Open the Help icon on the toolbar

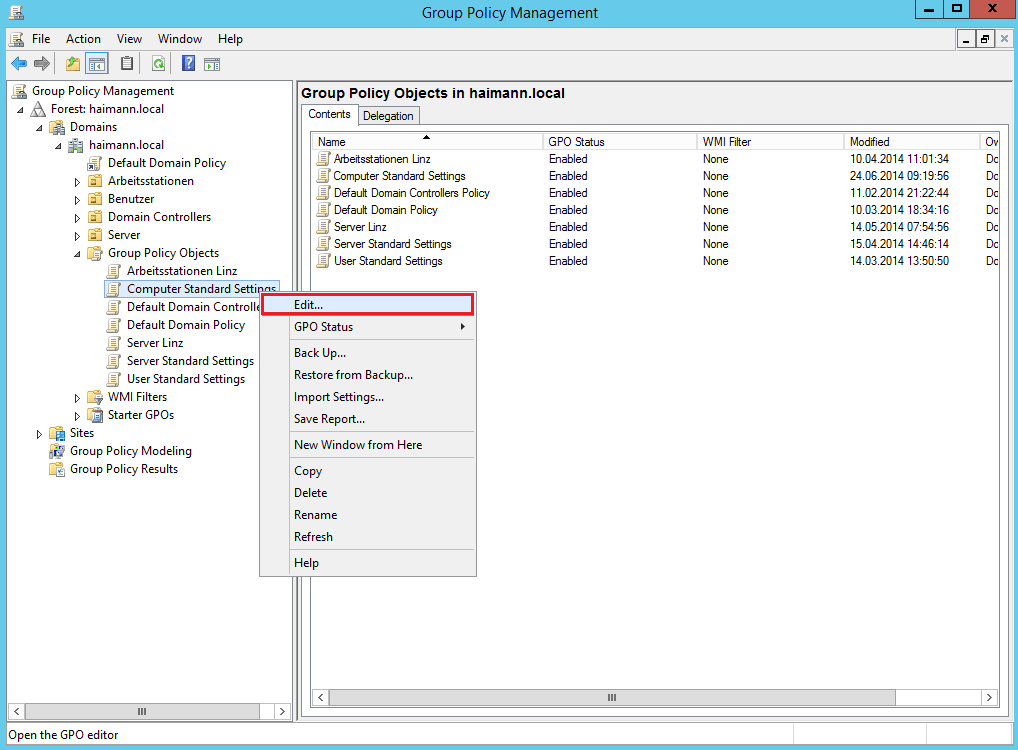pos(187,62)
